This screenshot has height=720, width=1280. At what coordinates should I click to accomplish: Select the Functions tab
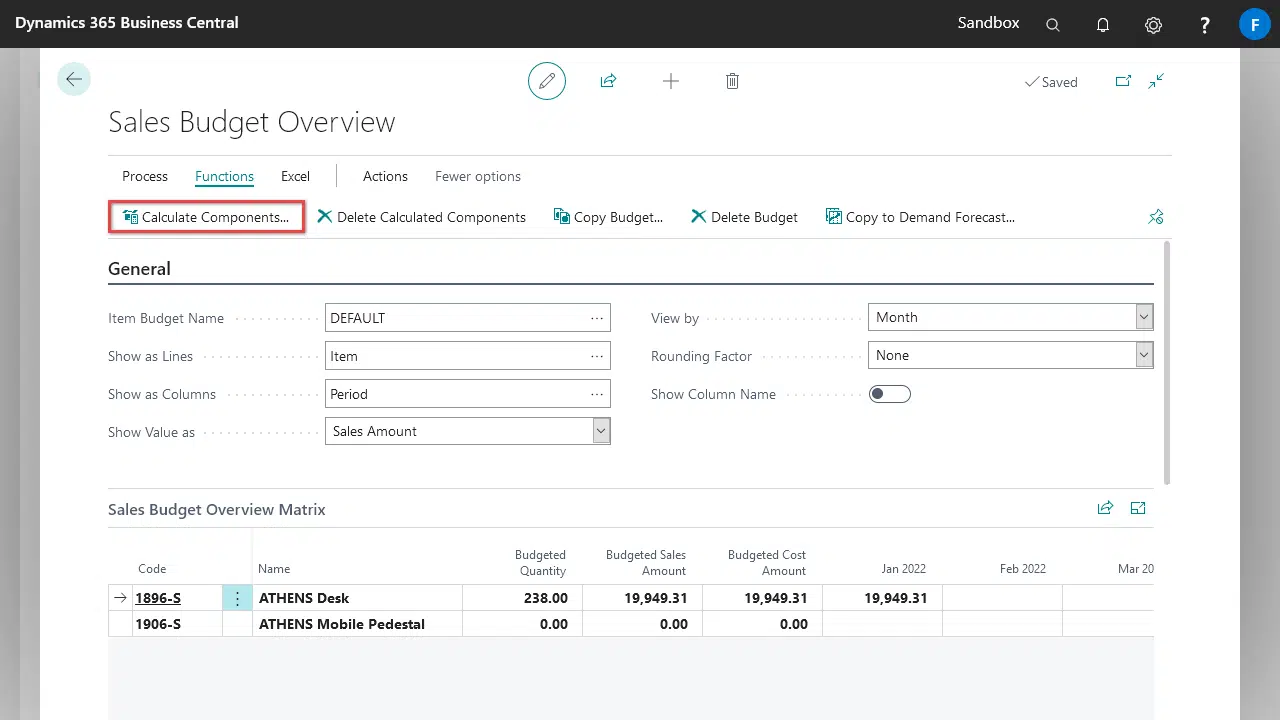tap(224, 176)
